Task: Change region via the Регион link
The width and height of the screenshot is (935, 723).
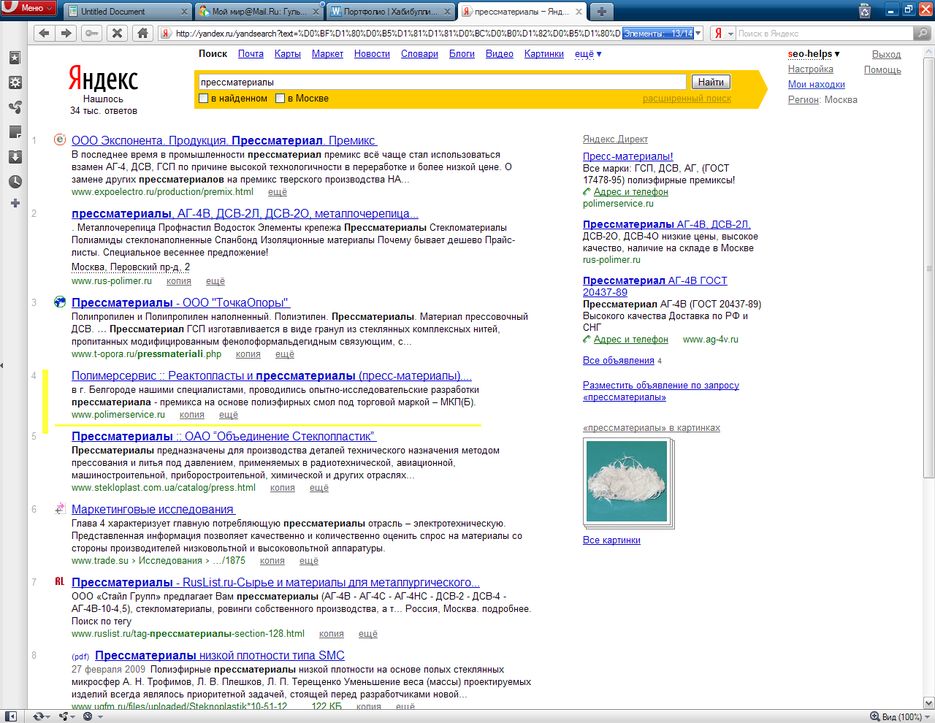Action: pyautogui.click(x=803, y=100)
